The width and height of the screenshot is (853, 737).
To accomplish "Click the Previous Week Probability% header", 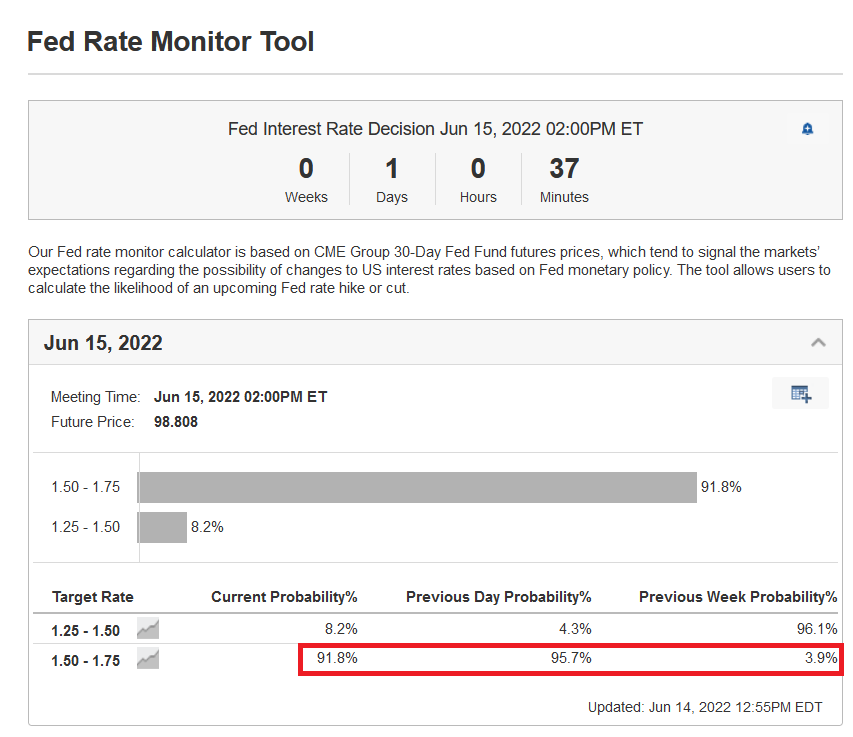I will [738, 597].
